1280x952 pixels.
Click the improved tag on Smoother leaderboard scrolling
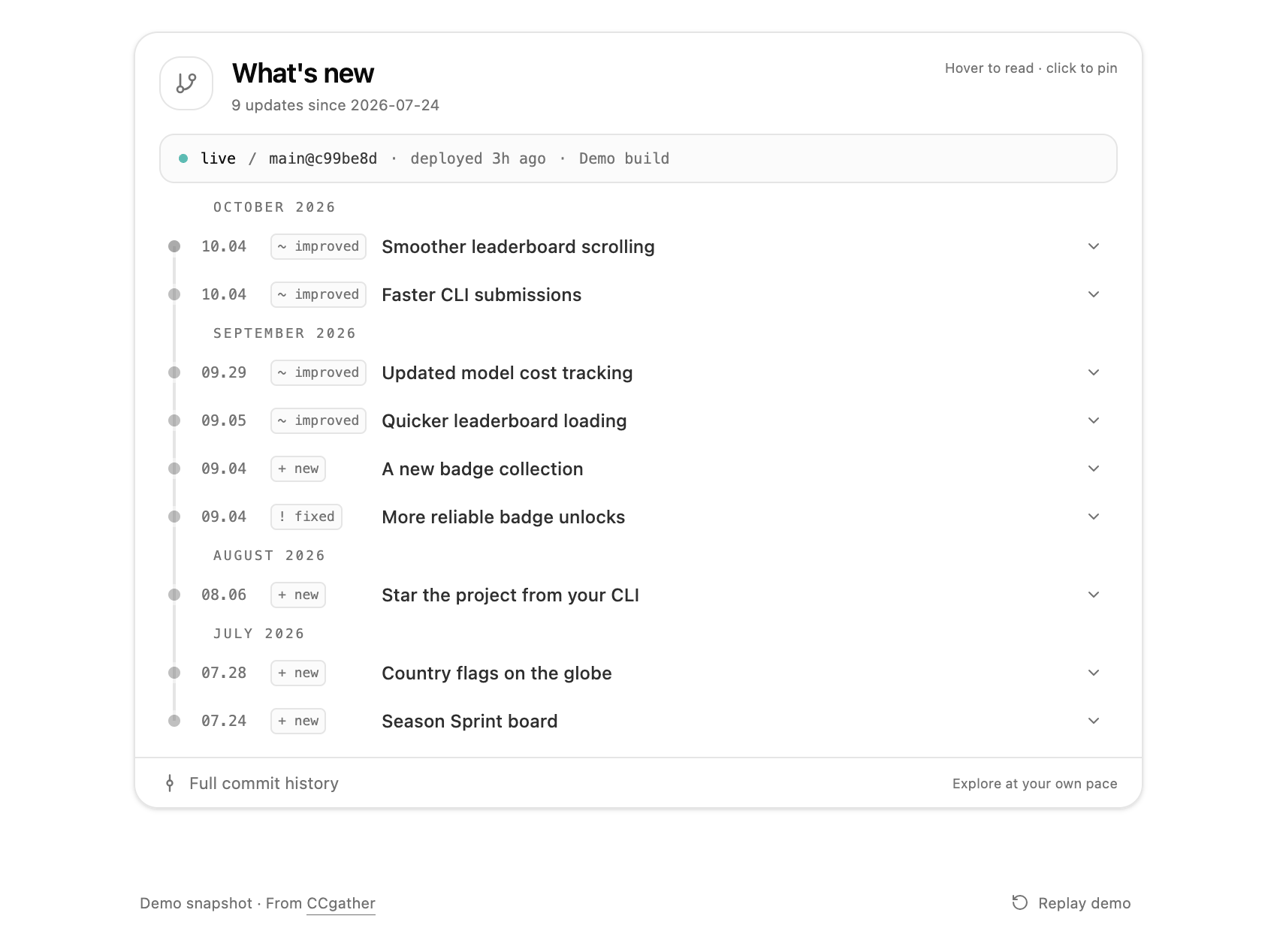(x=318, y=246)
